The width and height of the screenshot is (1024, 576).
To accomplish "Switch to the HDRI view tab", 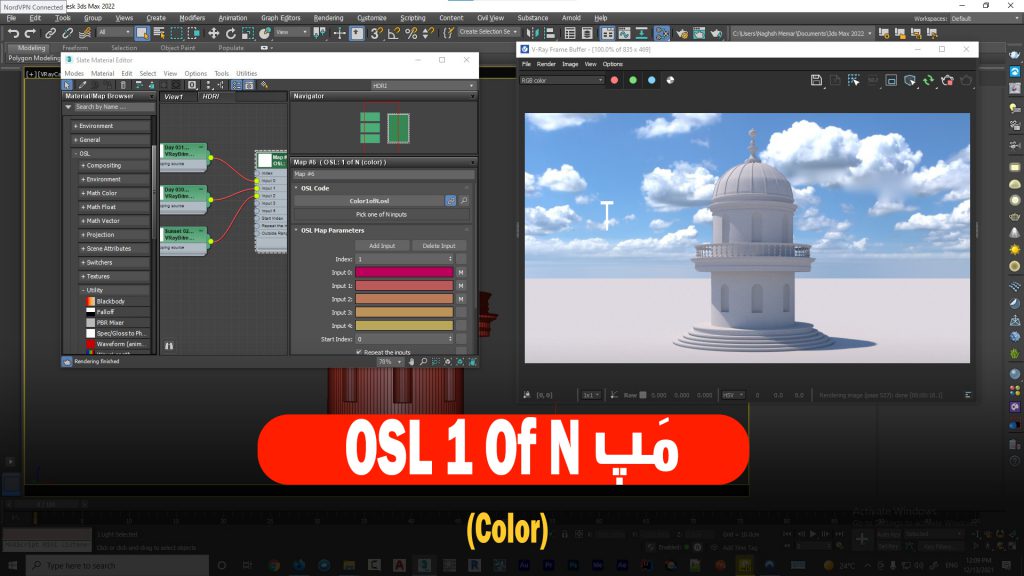I will tap(210, 97).
